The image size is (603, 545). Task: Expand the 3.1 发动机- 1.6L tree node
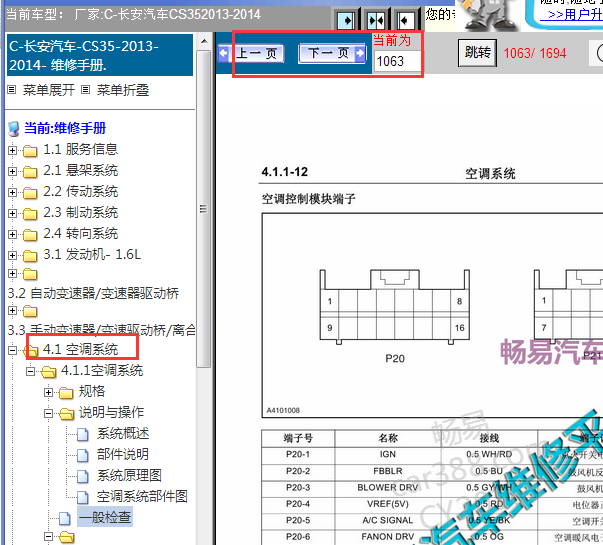coord(12,255)
